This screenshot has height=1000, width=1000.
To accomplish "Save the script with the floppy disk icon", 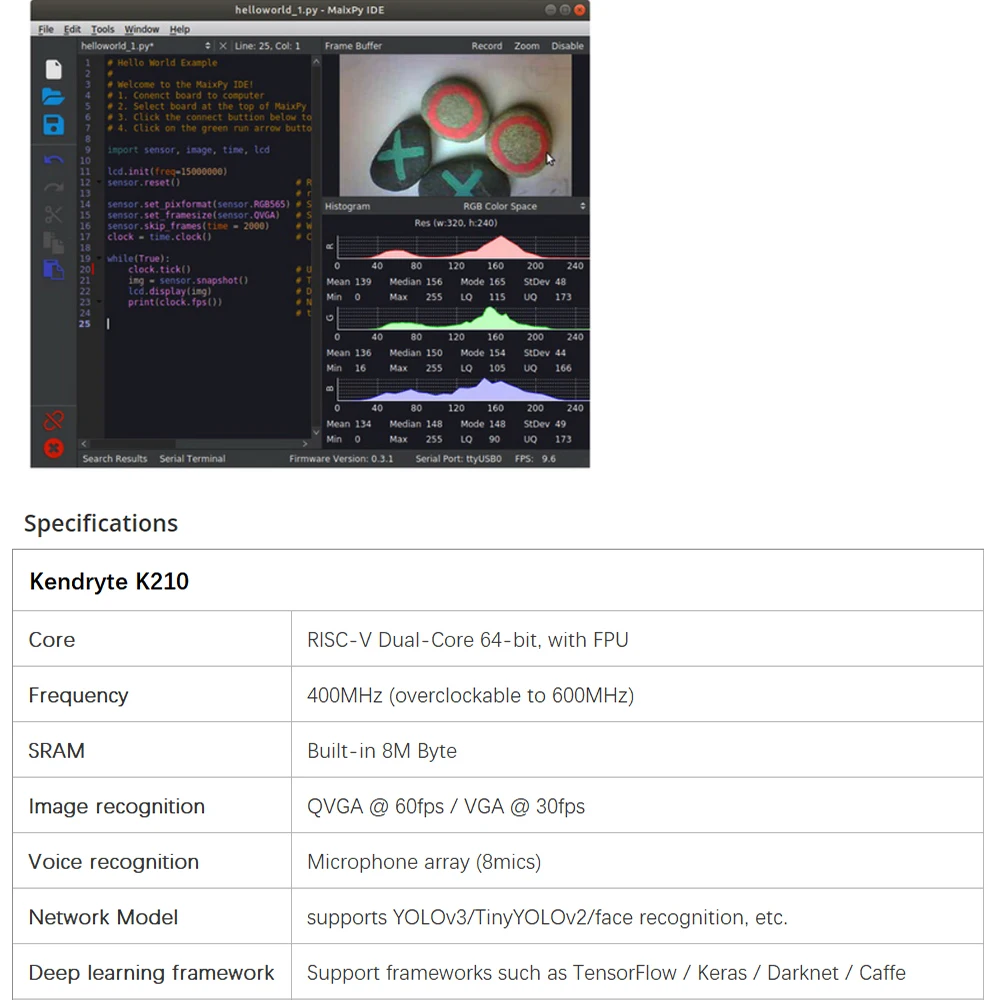I will [x=54, y=125].
